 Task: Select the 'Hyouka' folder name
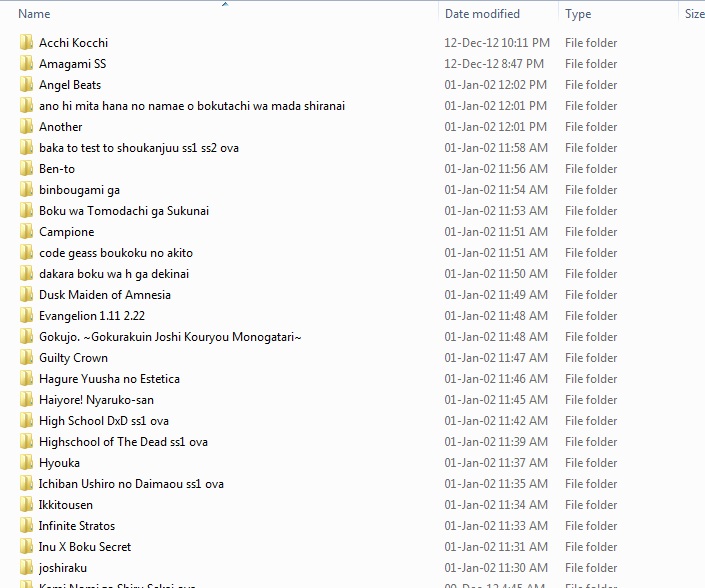coord(59,463)
